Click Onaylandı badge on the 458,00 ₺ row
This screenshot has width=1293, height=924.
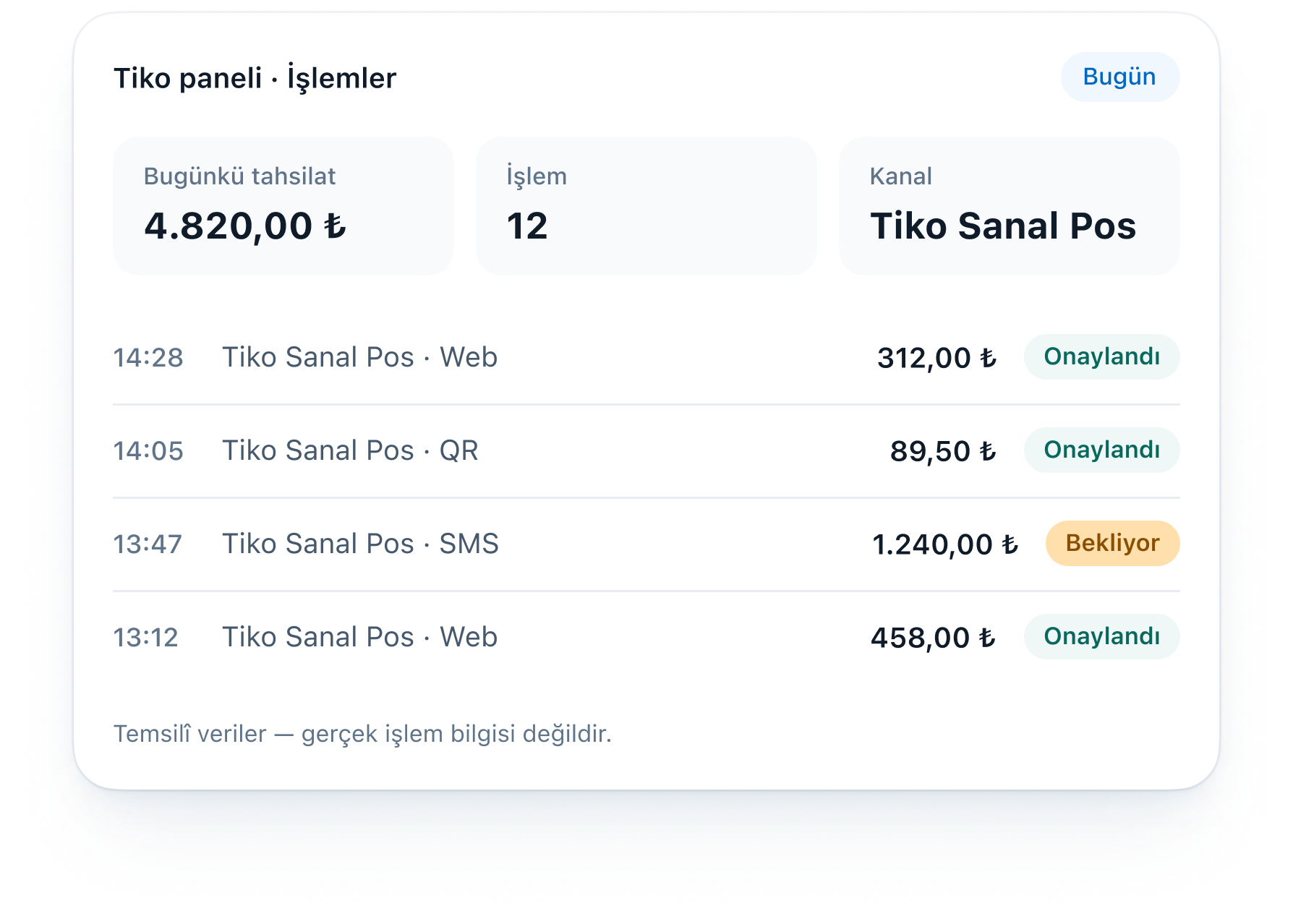pyautogui.click(x=1101, y=636)
